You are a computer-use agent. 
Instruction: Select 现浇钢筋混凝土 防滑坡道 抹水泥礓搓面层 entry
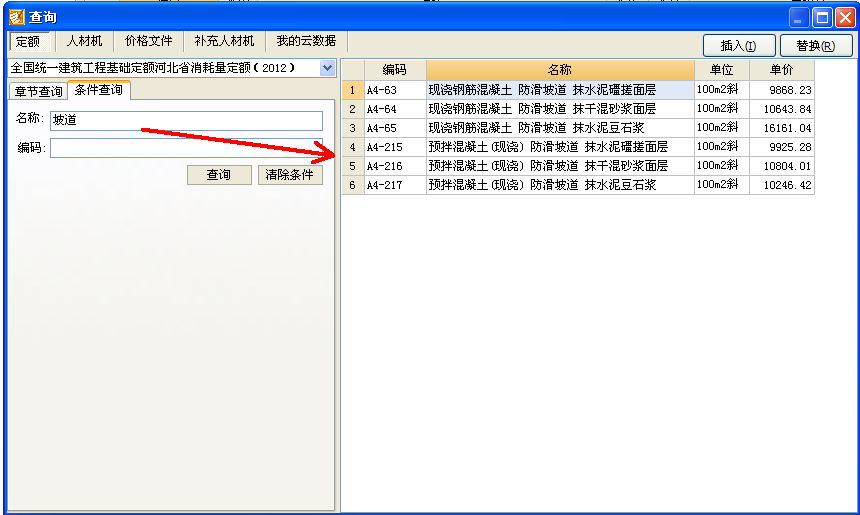tap(560, 90)
